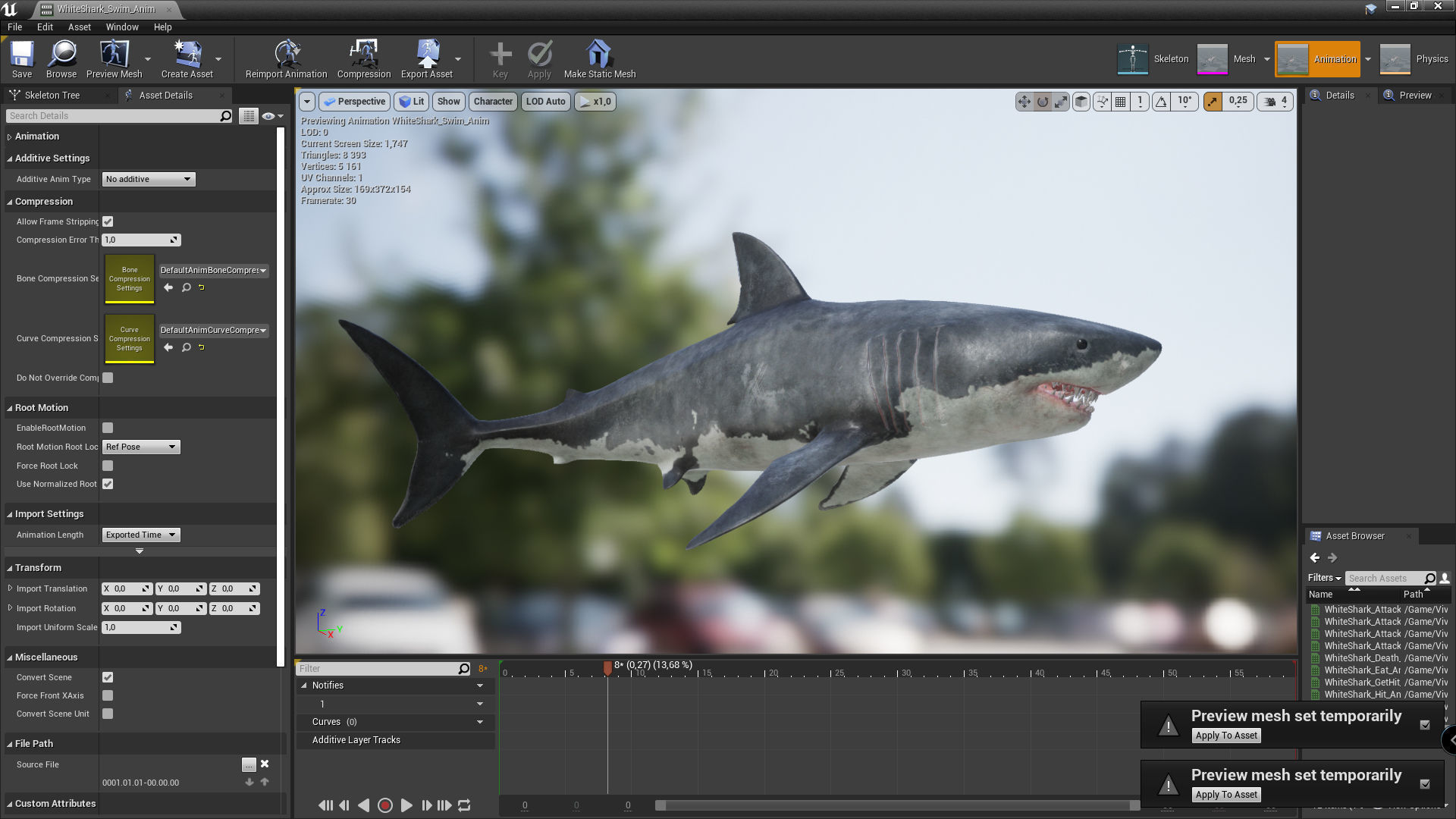Screen dimensions: 1456x819
Task: Save the animation asset
Action: coord(22,59)
